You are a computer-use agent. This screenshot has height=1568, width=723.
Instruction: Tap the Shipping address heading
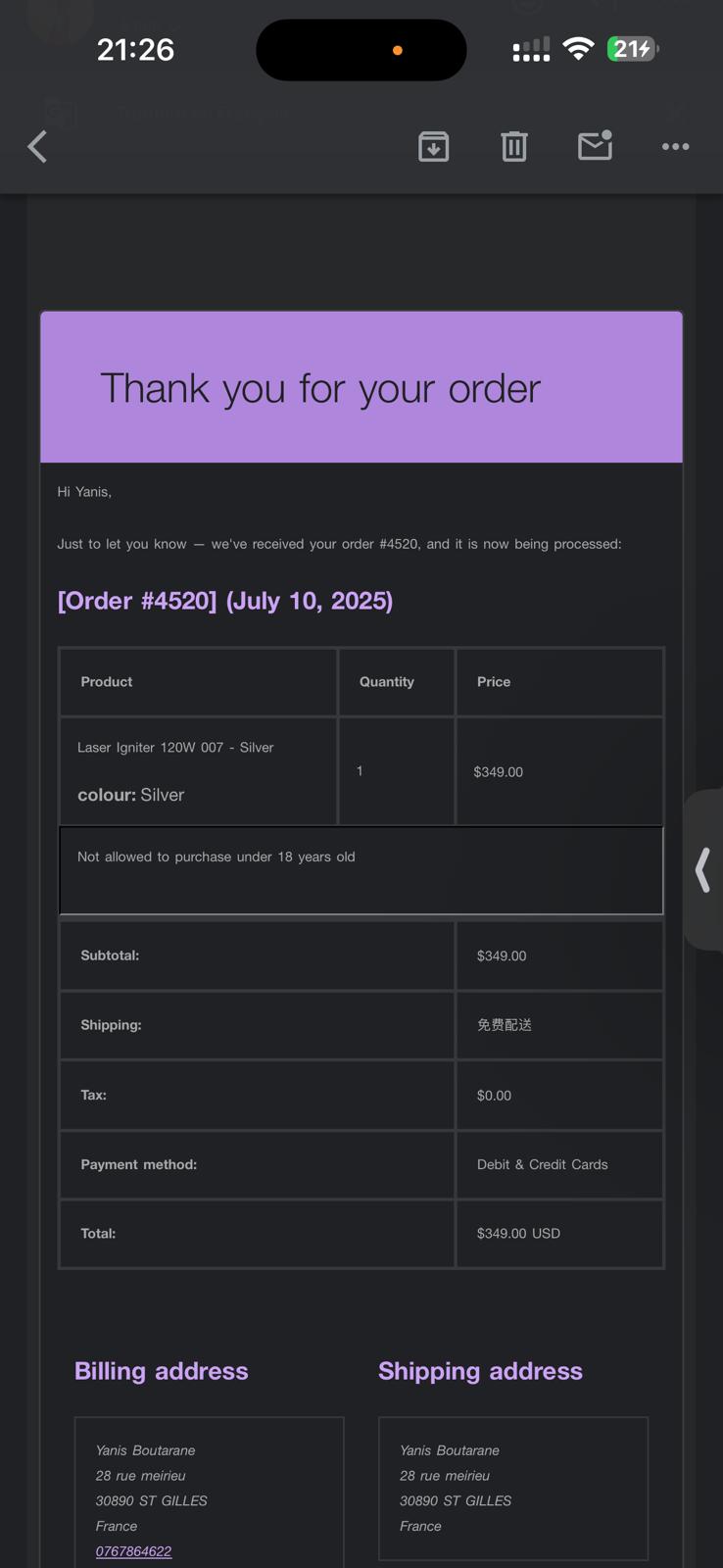pyautogui.click(x=480, y=1371)
